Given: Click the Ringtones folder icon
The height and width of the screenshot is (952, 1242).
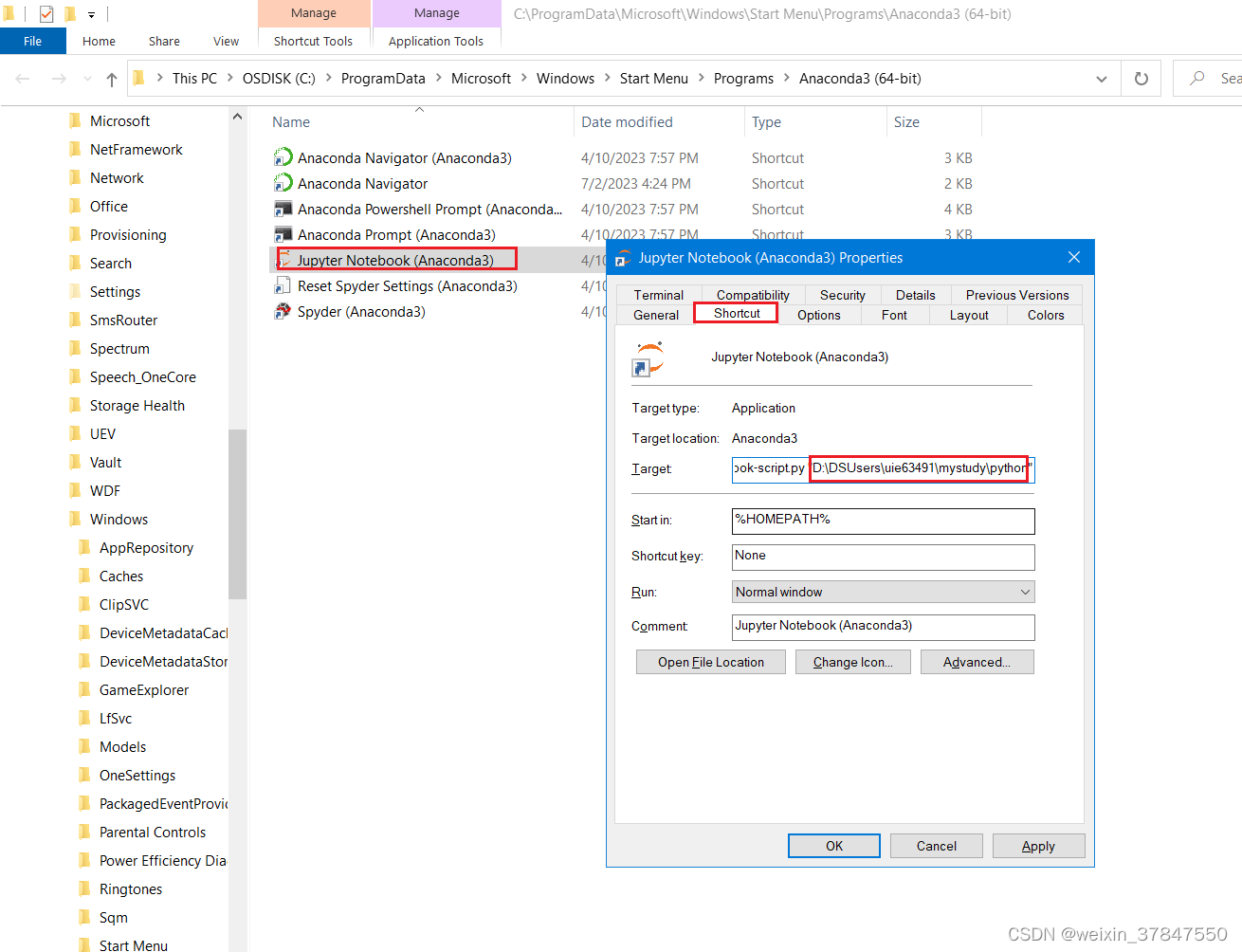Looking at the screenshot, I should point(84,888).
